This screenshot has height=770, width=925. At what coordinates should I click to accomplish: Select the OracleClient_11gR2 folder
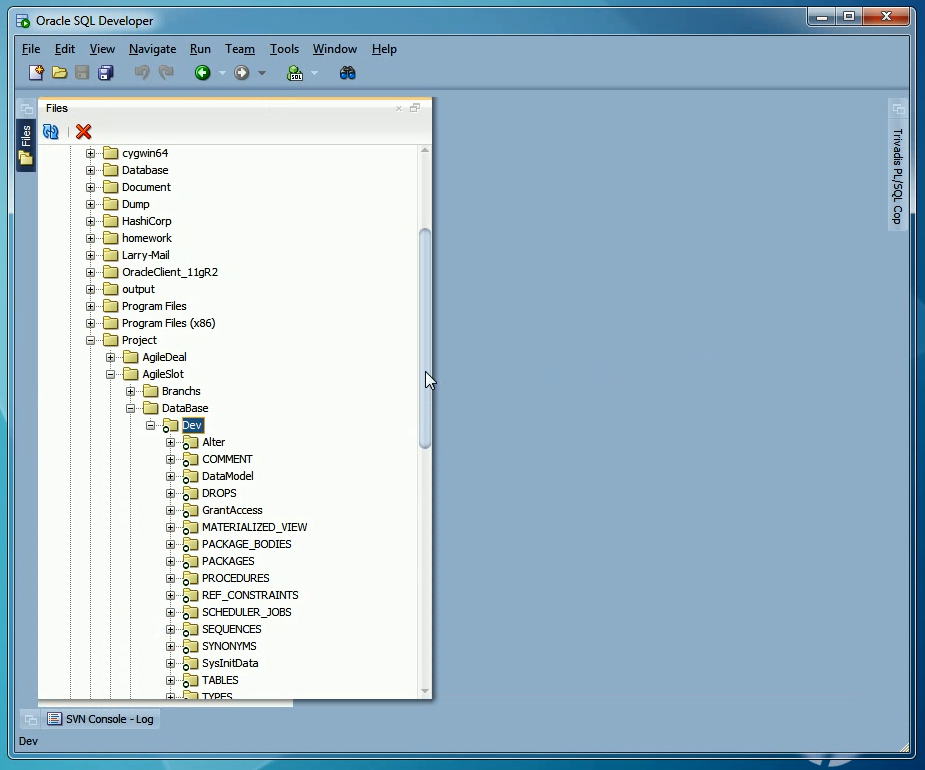tap(170, 272)
